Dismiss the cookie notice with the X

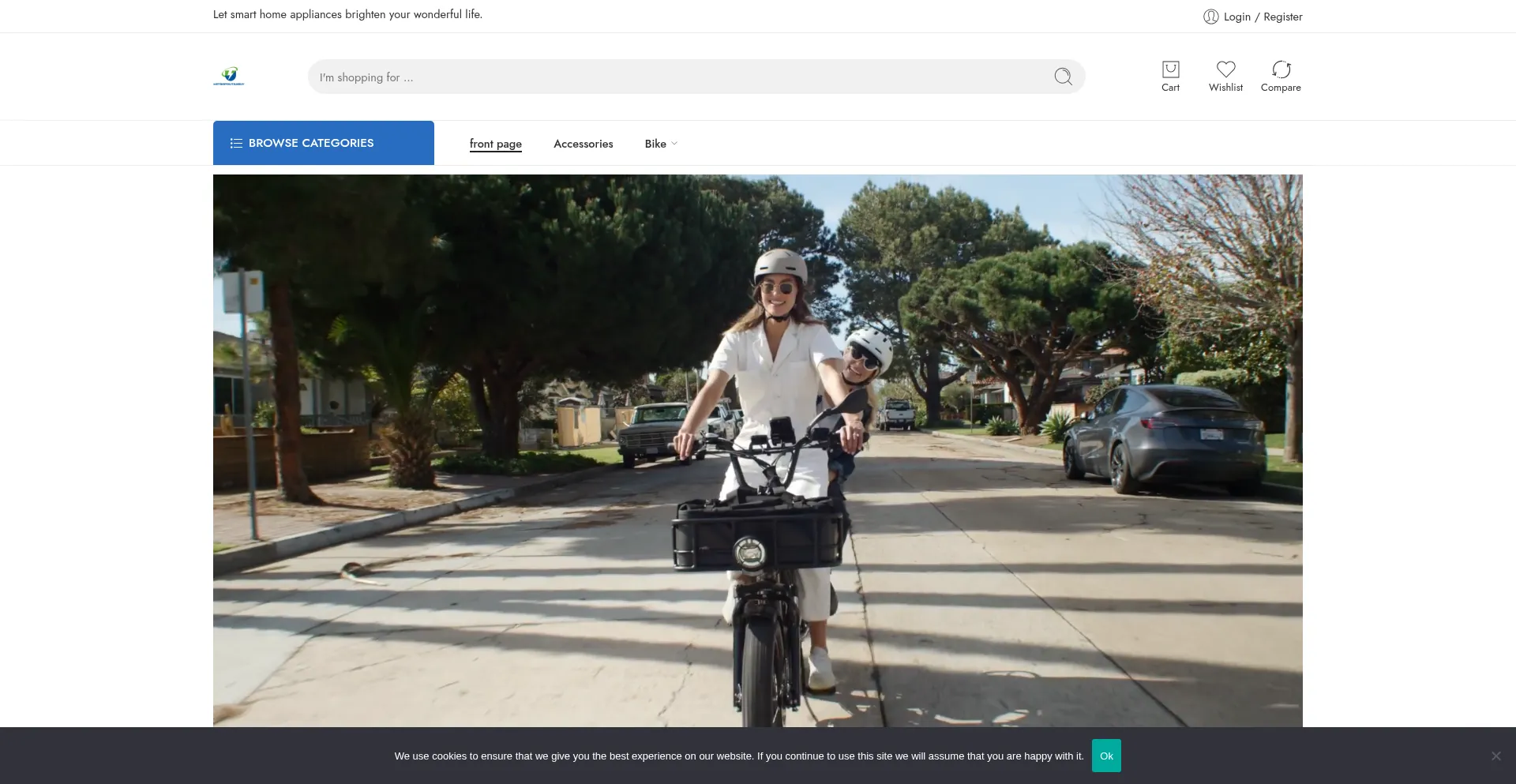click(x=1495, y=756)
